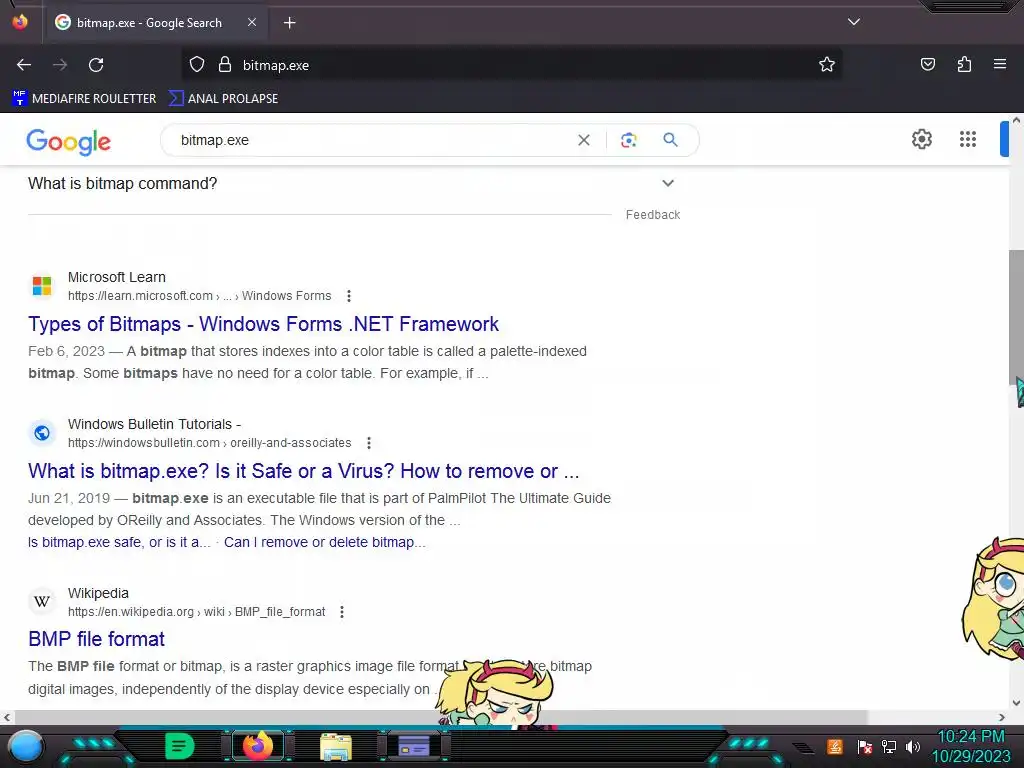Close the bitmap.exe Google Search tab
The image size is (1024, 768).
[252, 22]
